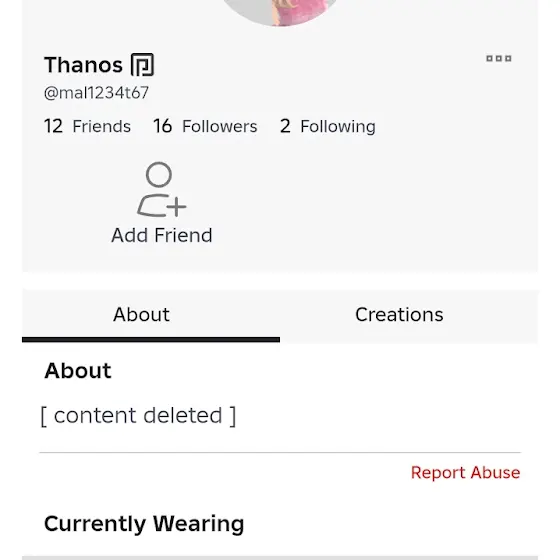This screenshot has height=560, width=560.
Task: Click the Currently Wearing panel below heading
Action: pyautogui.click(x=280, y=558)
